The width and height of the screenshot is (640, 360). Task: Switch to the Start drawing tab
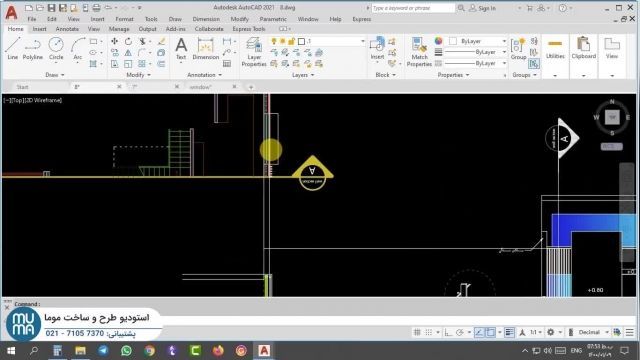tap(22, 87)
